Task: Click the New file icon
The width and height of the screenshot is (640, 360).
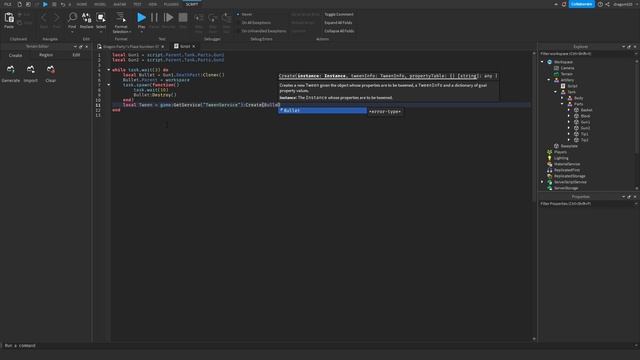Action: coord(19,4)
